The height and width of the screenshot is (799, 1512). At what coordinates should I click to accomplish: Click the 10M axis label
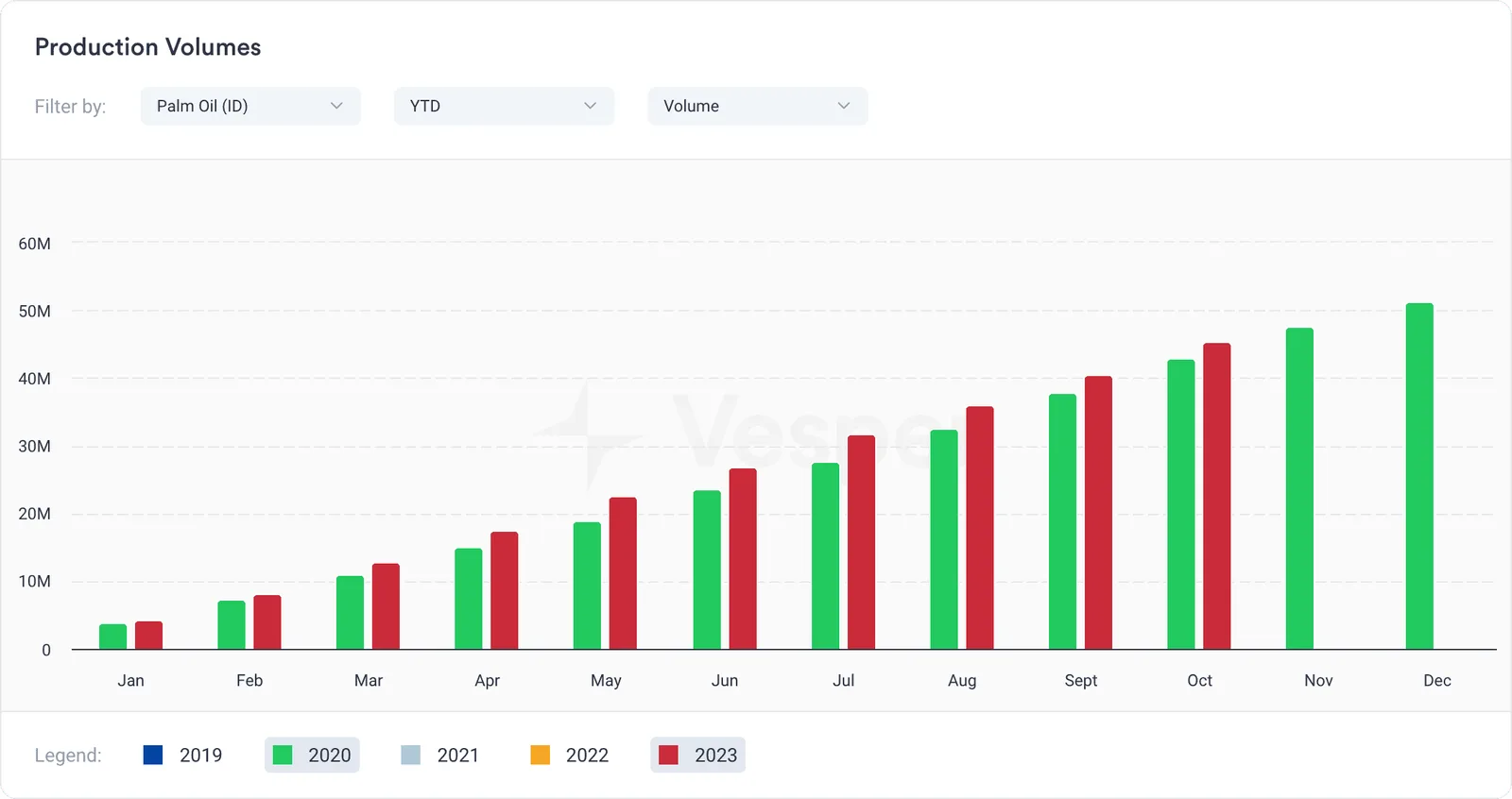(x=35, y=582)
